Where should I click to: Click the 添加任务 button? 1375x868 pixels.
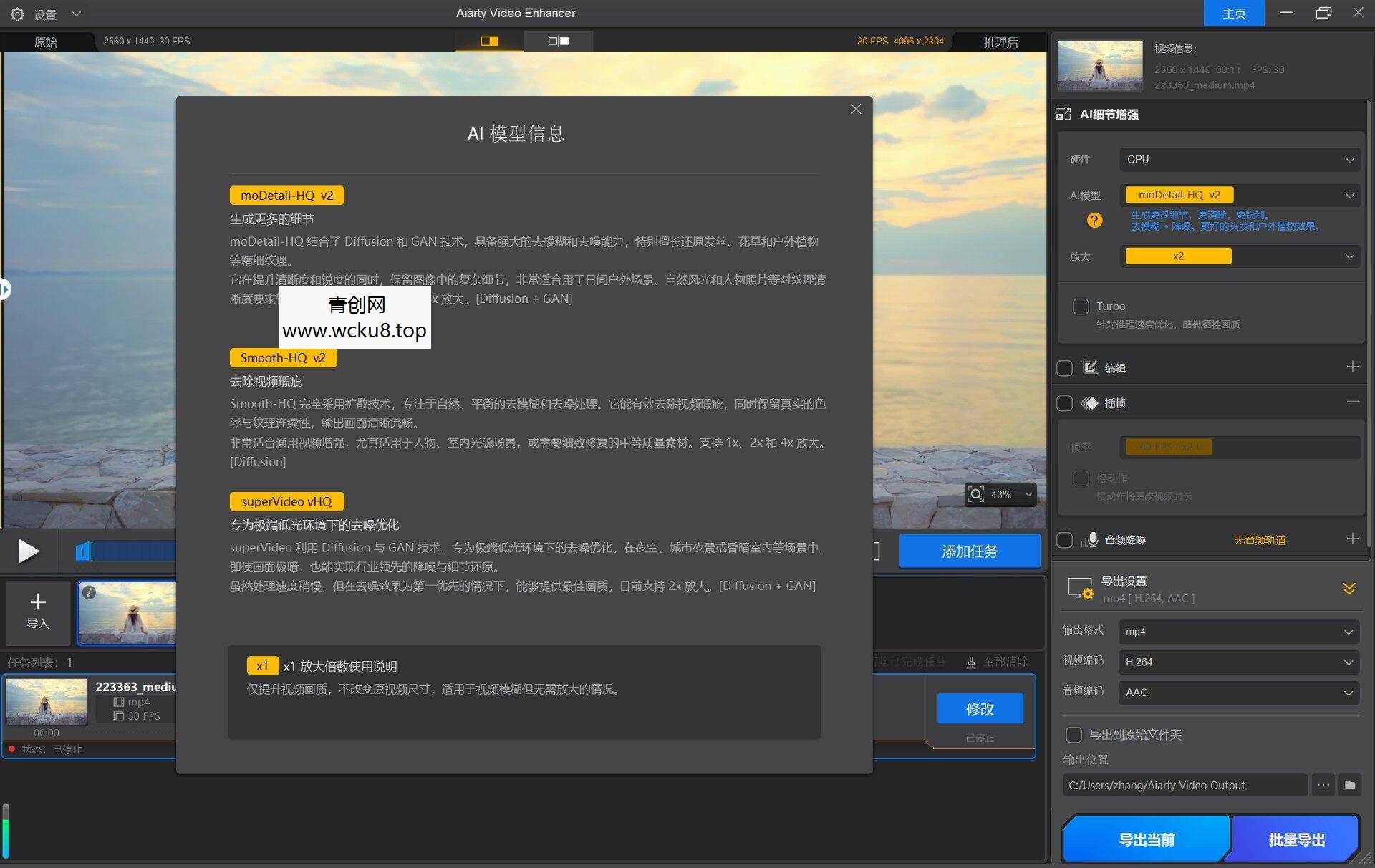969,551
